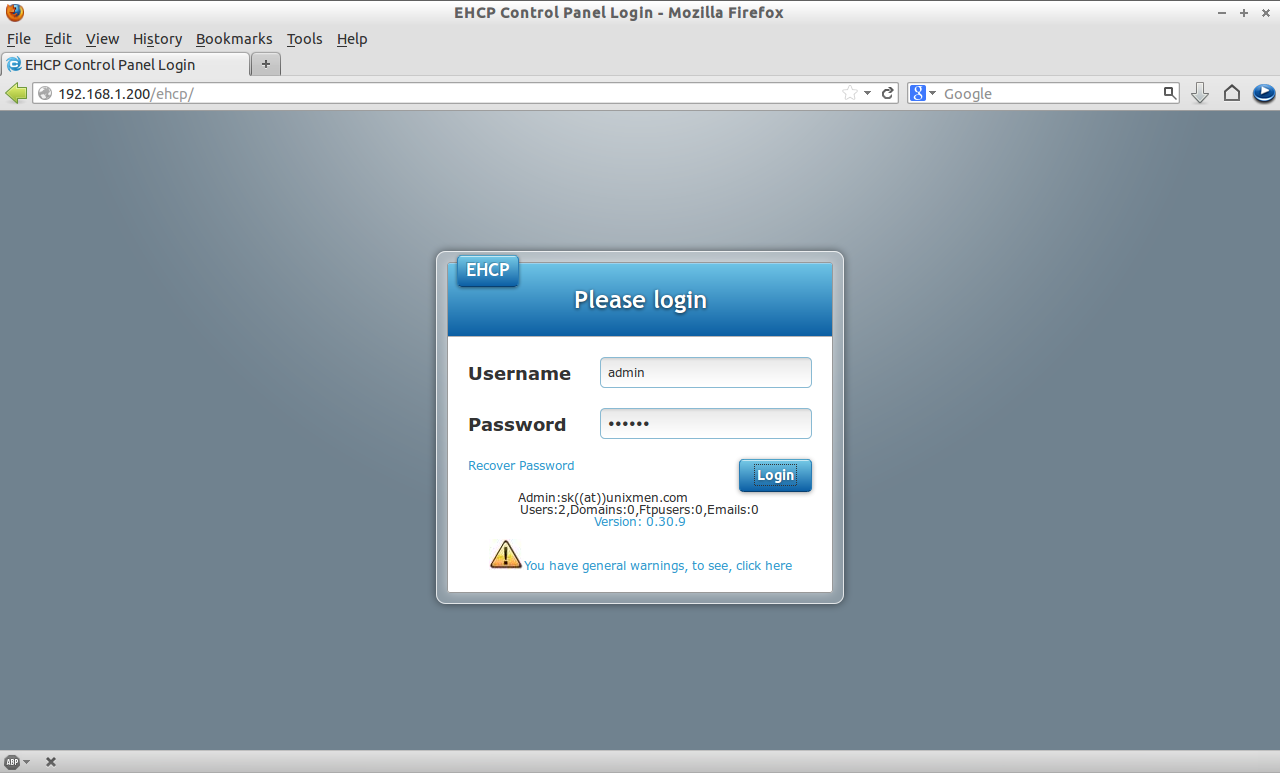Click the blue play toolbar icon

coord(1264,93)
